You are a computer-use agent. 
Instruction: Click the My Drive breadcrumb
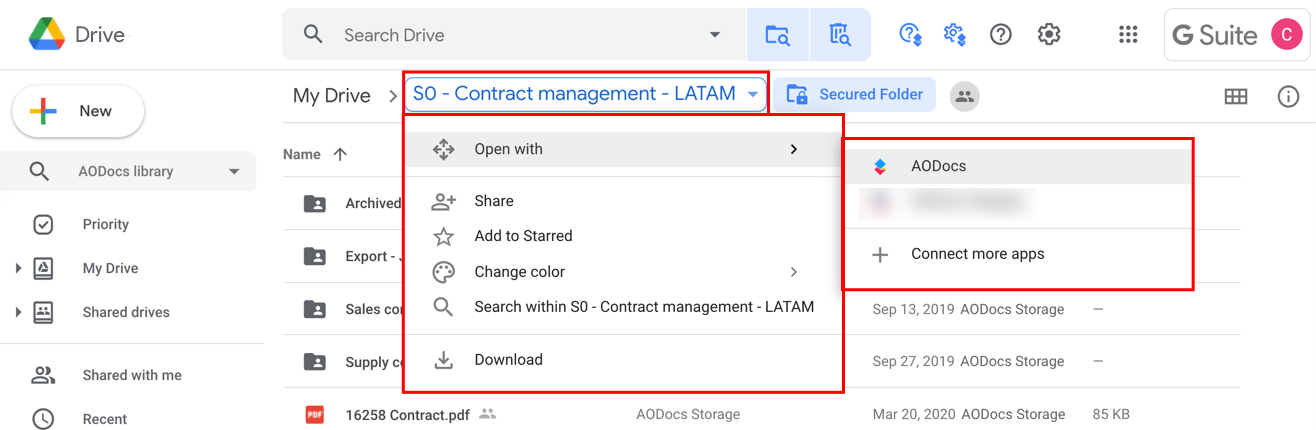pyautogui.click(x=331, y=95)
